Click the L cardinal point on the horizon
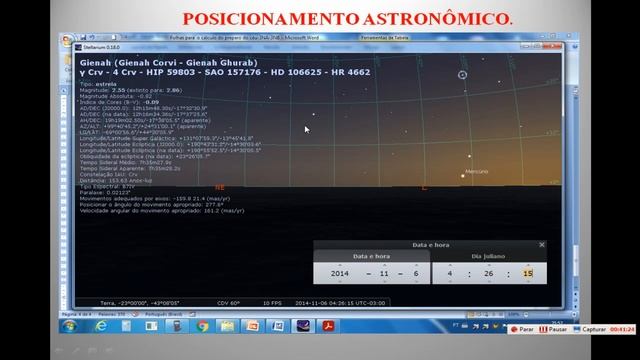 (424, 188)
